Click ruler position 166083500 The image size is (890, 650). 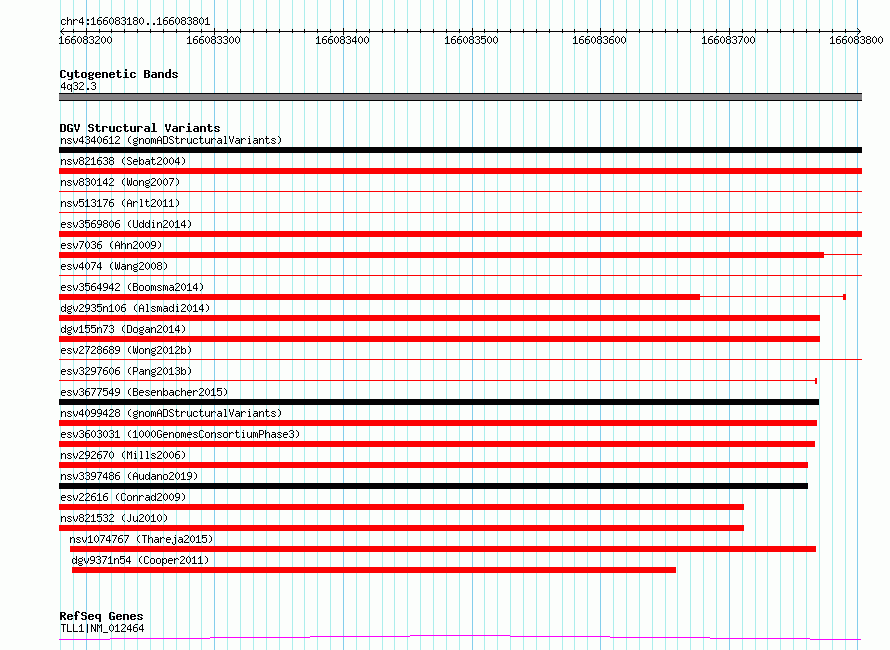[x=471, y=40]
